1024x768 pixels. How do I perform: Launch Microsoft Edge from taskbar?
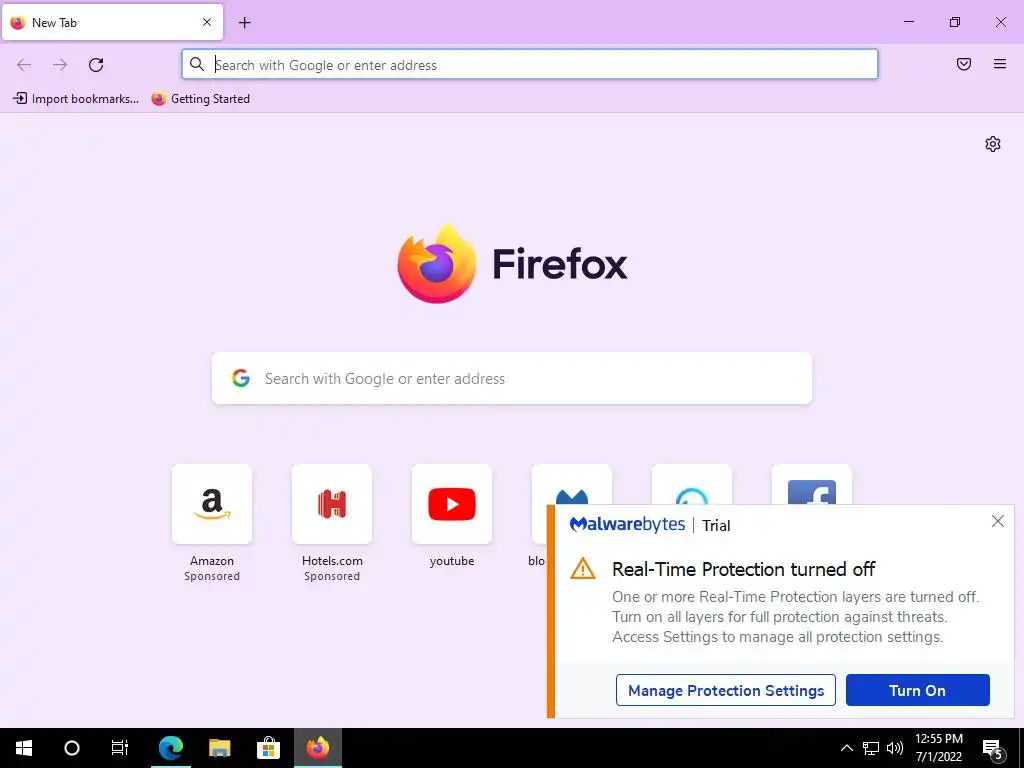pyautogui.click(x=170, y=748)
